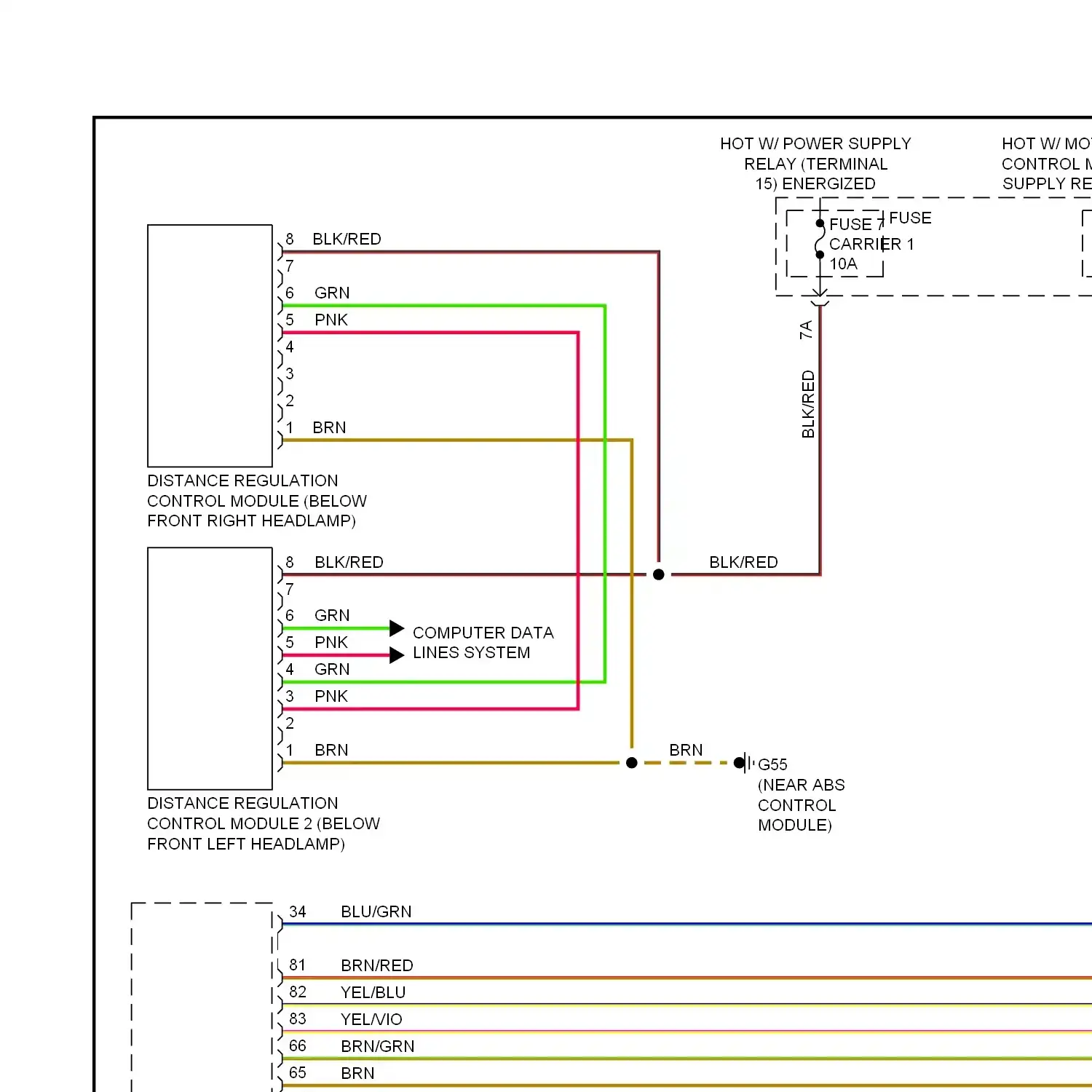1092x1092 pixels.
Task: Click pin 5 'PNK' on the right headlamp module
Action: coord(331,320)
